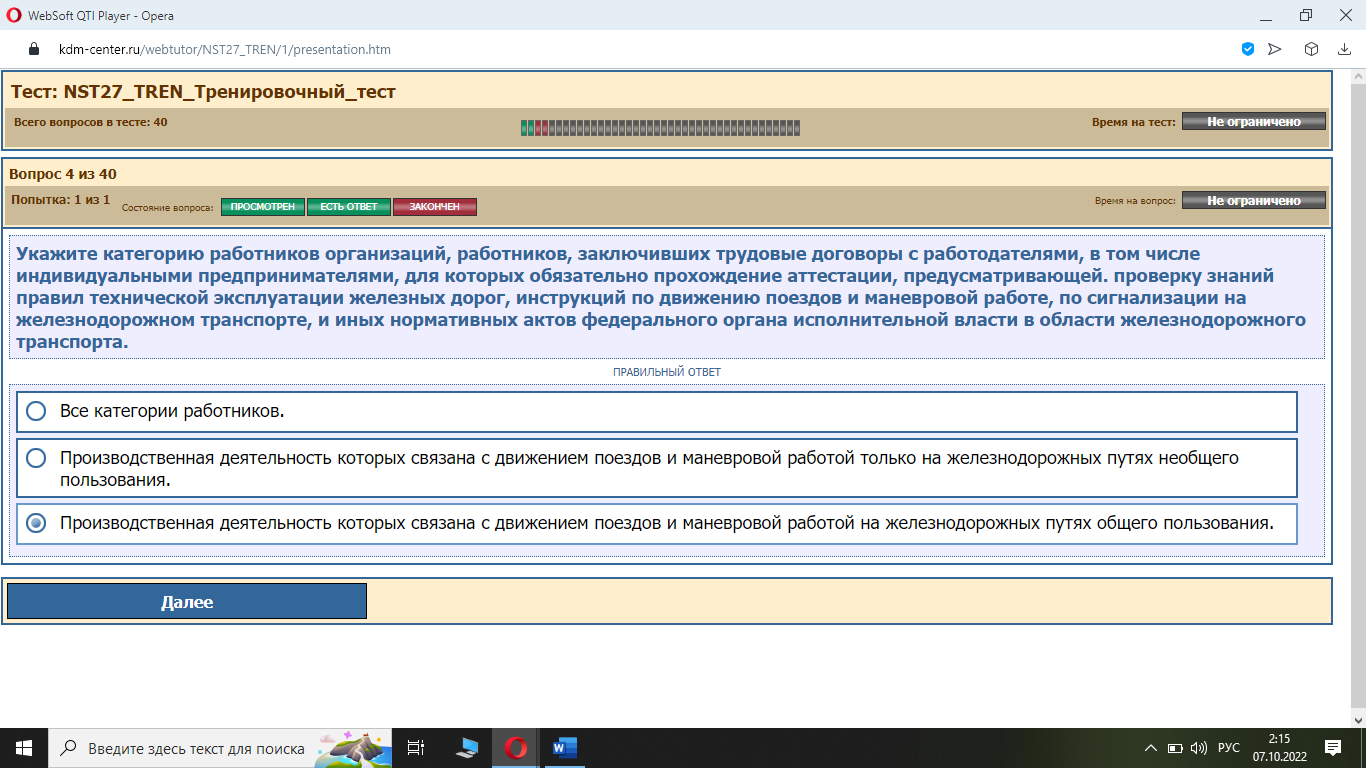Select the answer 'Все категории работников.'
The height and width of the screenshot is (768, 1366).
657,411
